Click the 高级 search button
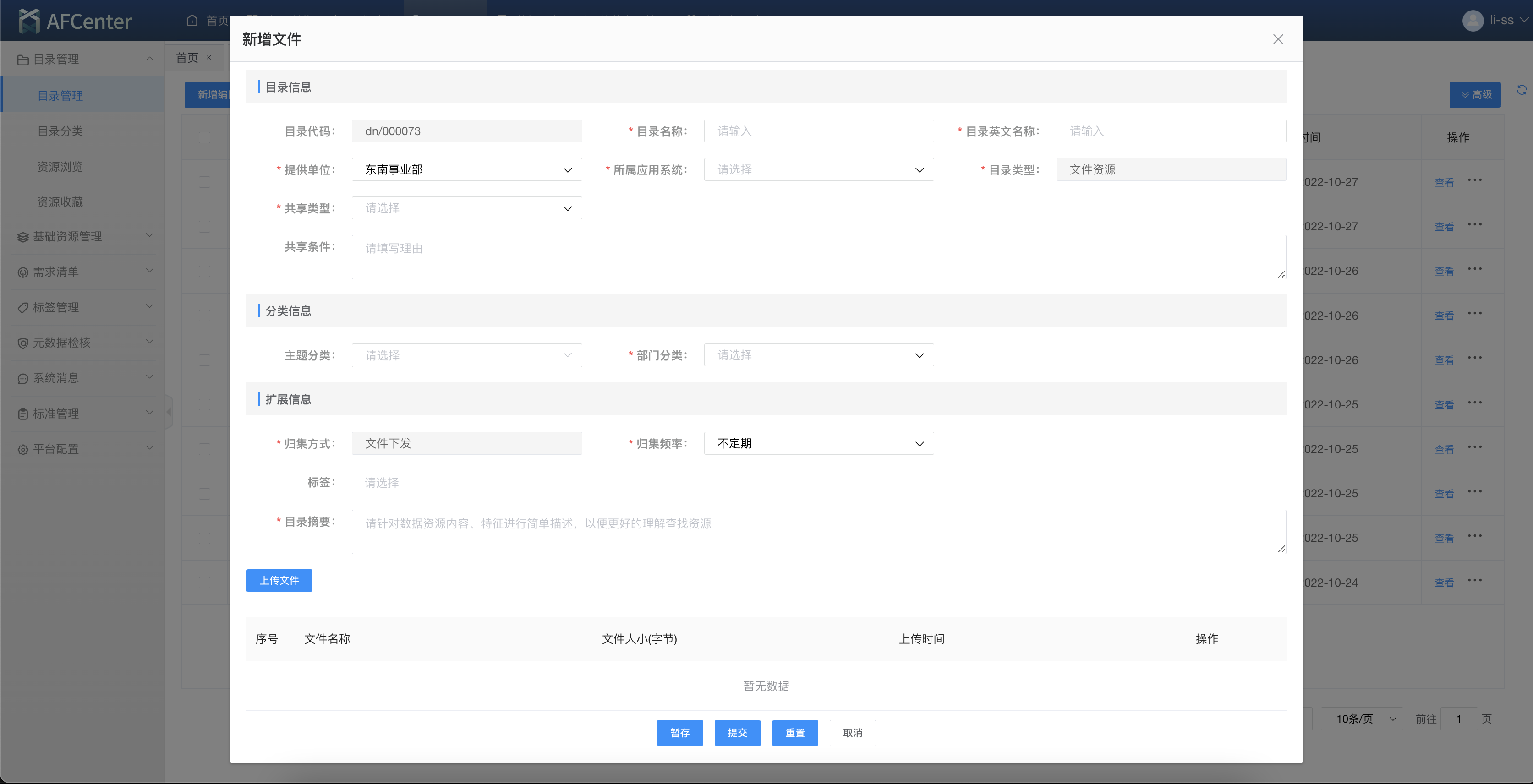Screen dimensions: 1533x784 click(x=1475, y=95)
